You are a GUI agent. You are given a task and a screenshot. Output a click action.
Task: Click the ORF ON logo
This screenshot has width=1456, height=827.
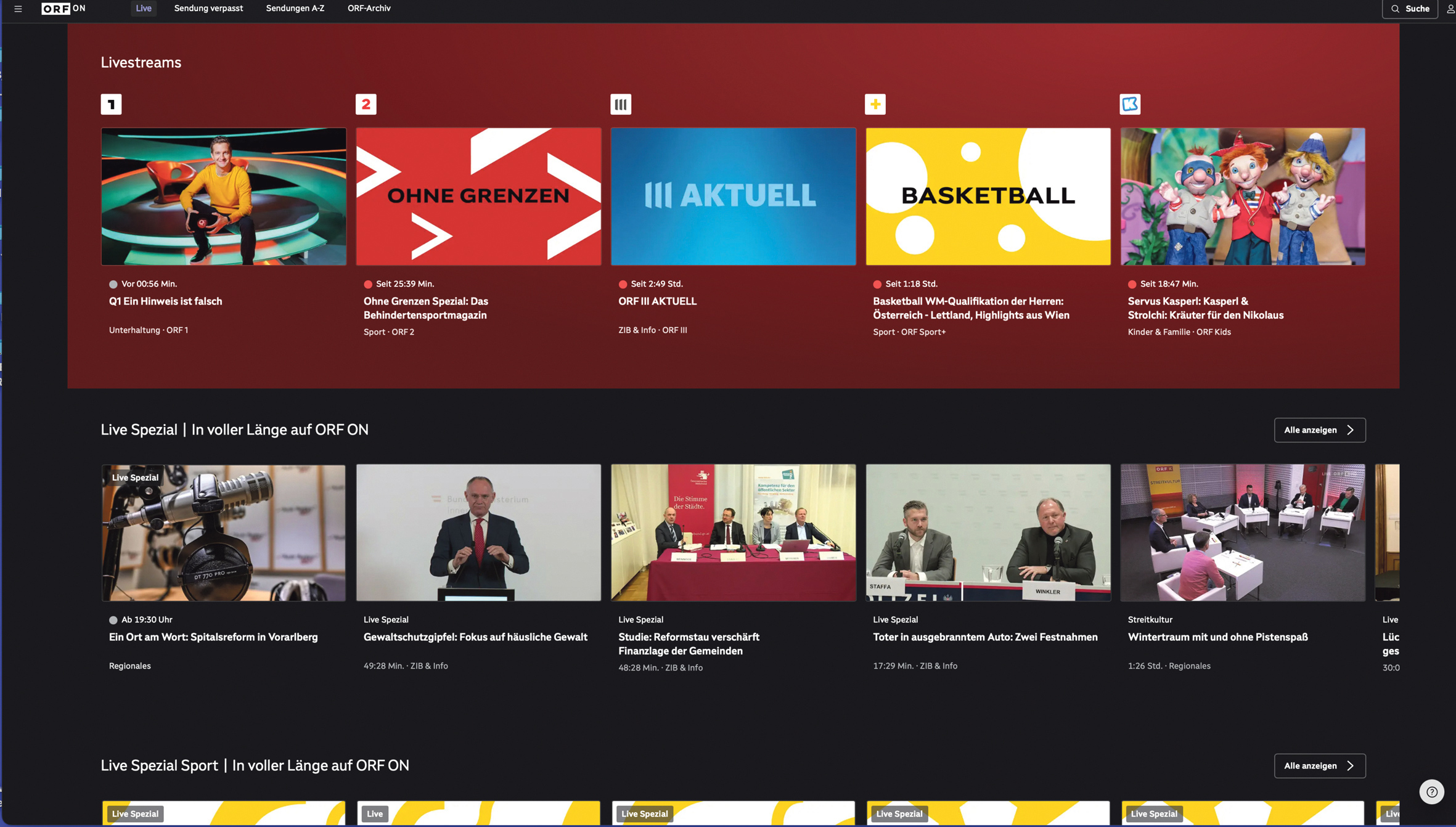pos(63,9)
